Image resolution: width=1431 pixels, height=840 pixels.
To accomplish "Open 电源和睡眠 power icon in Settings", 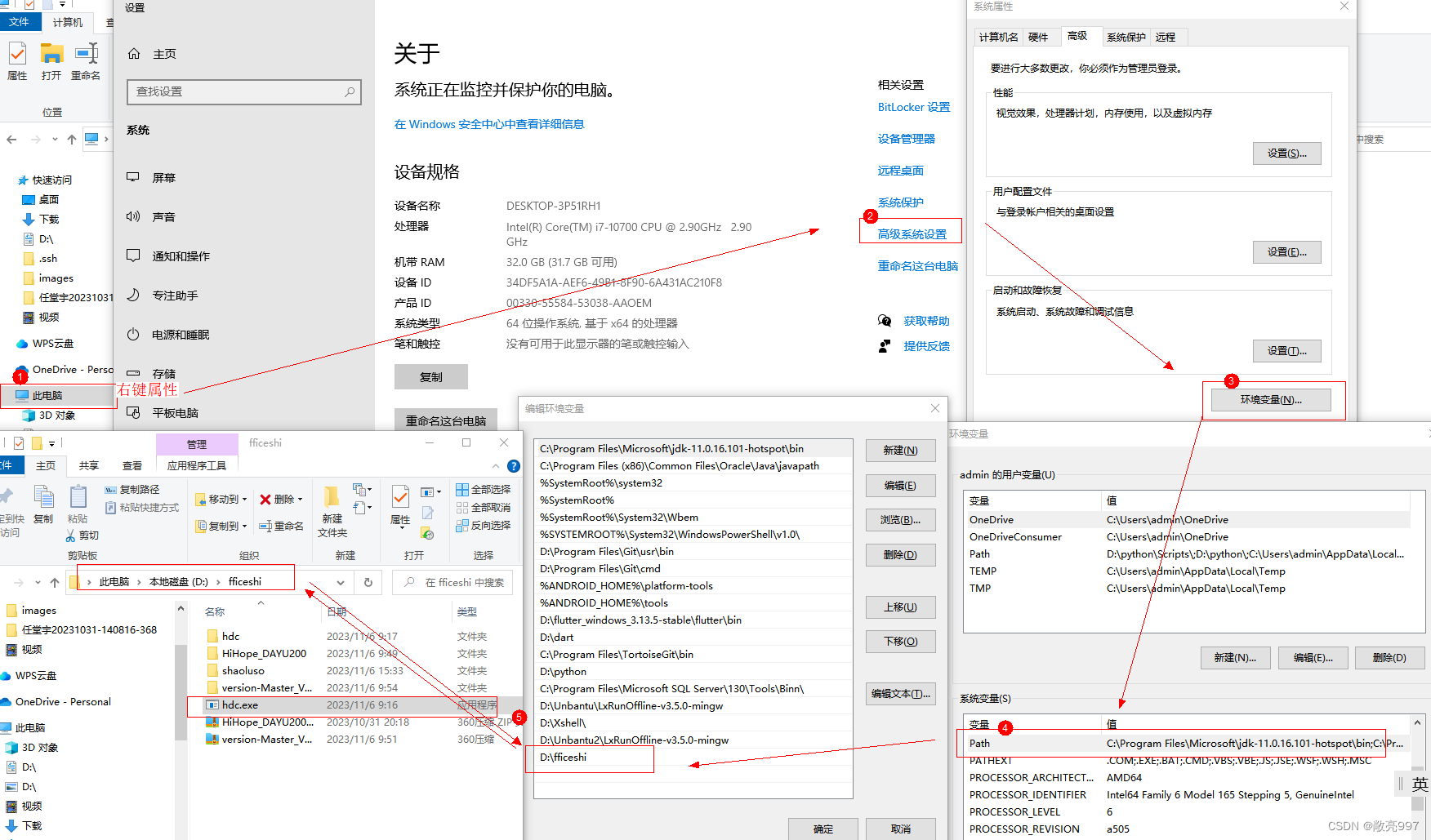I will [133, 334].
